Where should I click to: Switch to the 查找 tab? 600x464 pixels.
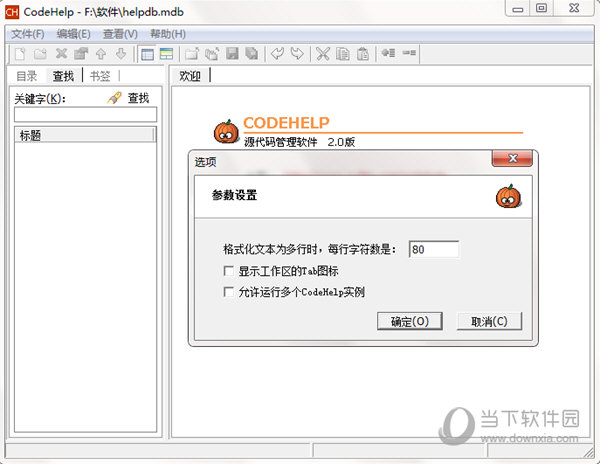coord(63,76)
